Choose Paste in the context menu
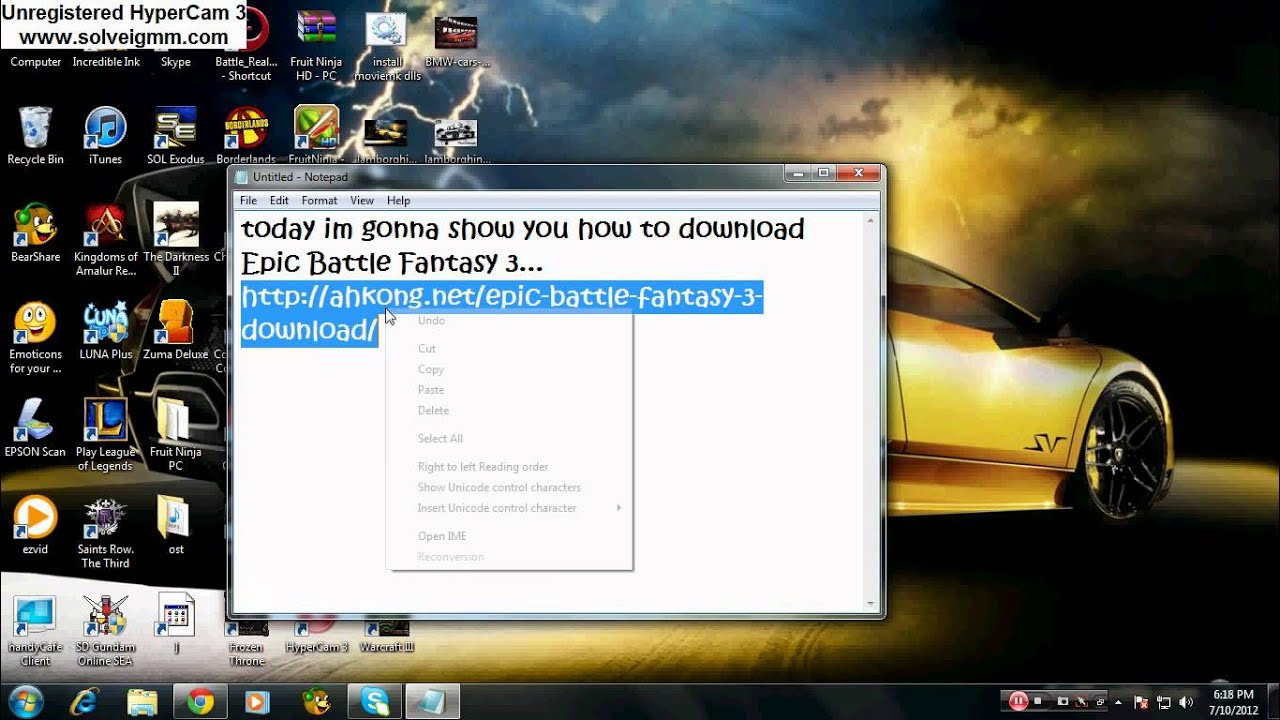The width and height of the screenshot is (1280, 720). pyautogui.click(x=509, y=390)
